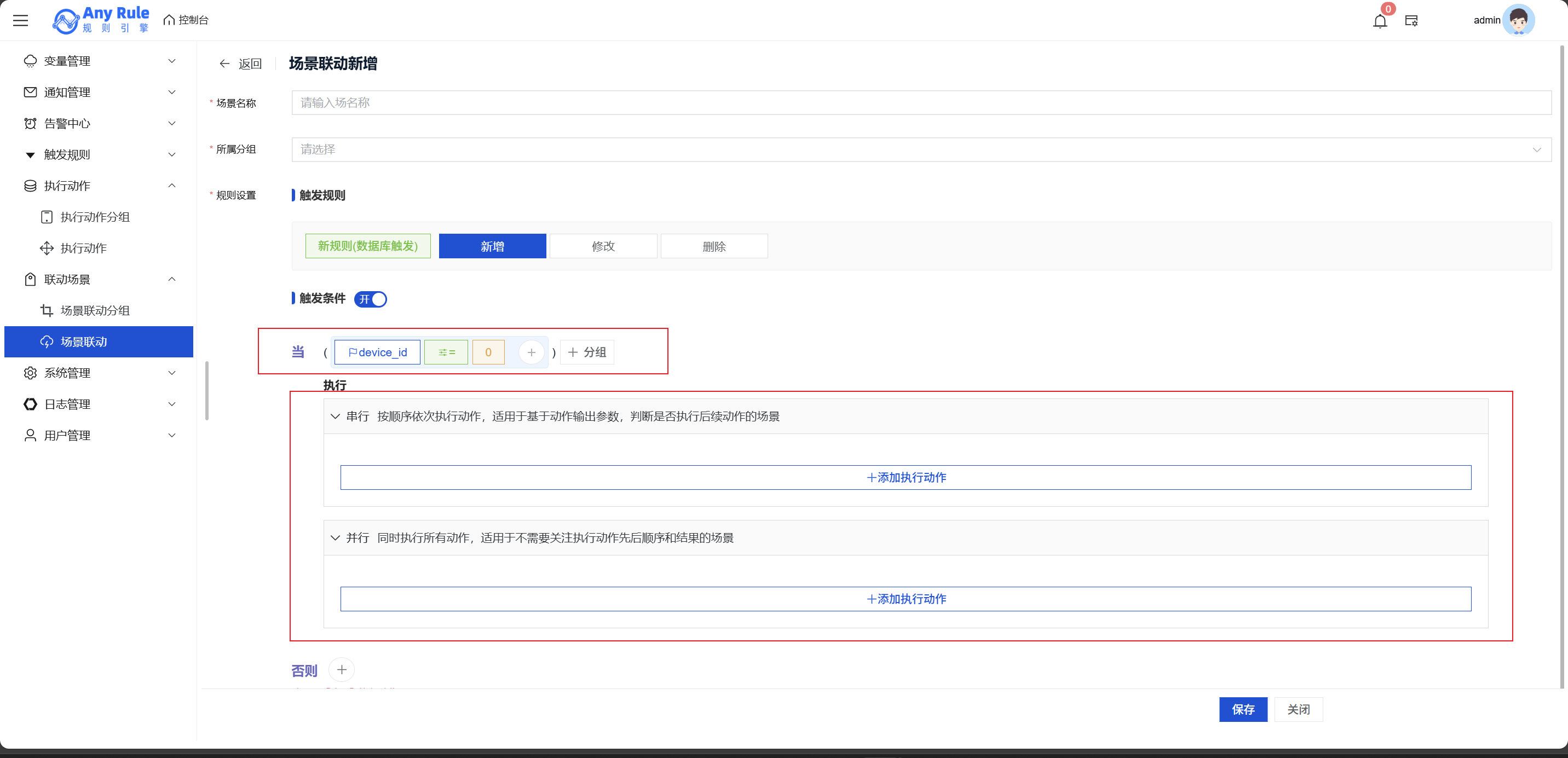Collapse the 并行 execution section
The height and width of the screenshot is (758, 1568).
pyautogui.click(x=335, y=538)
